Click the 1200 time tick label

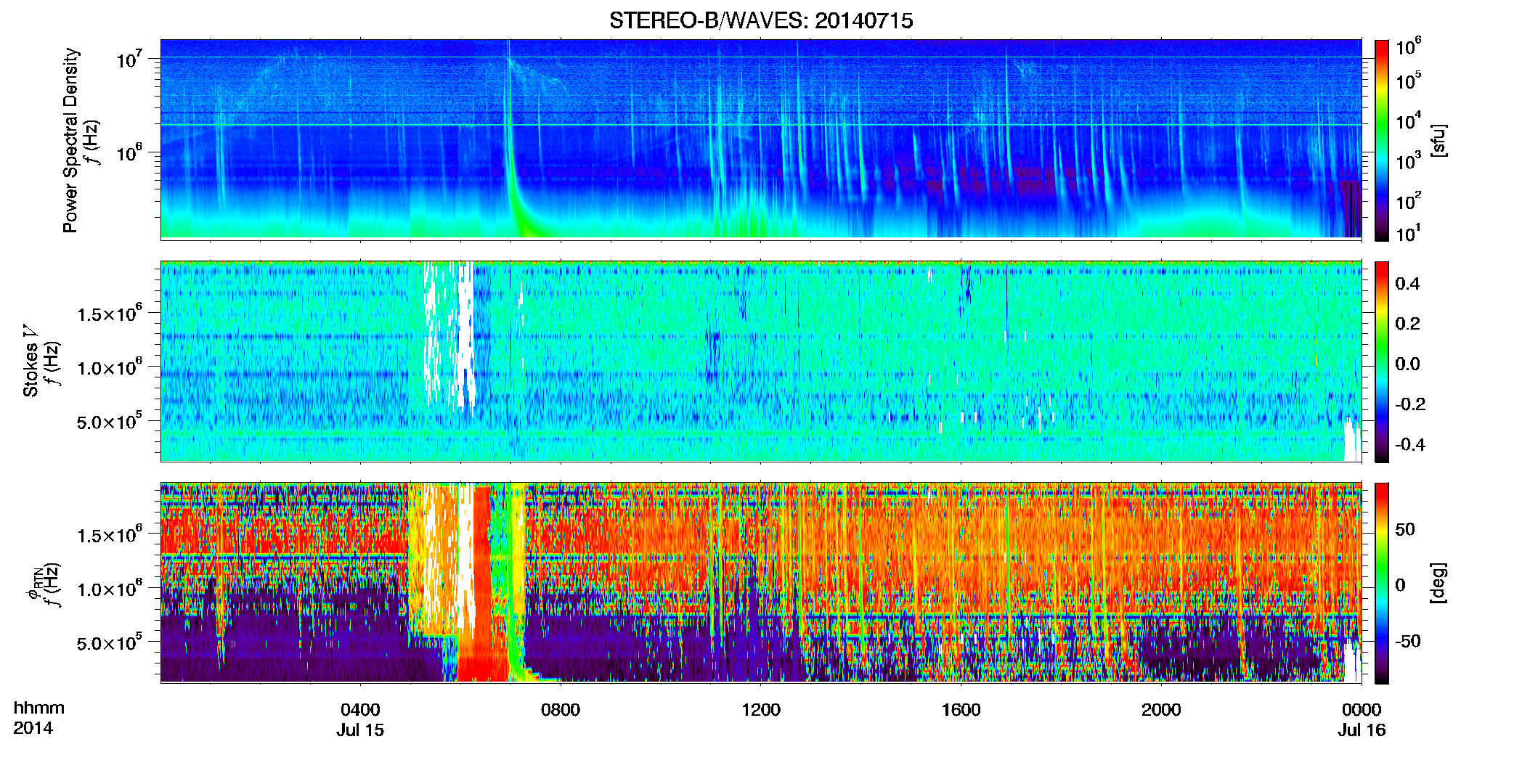click(761, 710)
